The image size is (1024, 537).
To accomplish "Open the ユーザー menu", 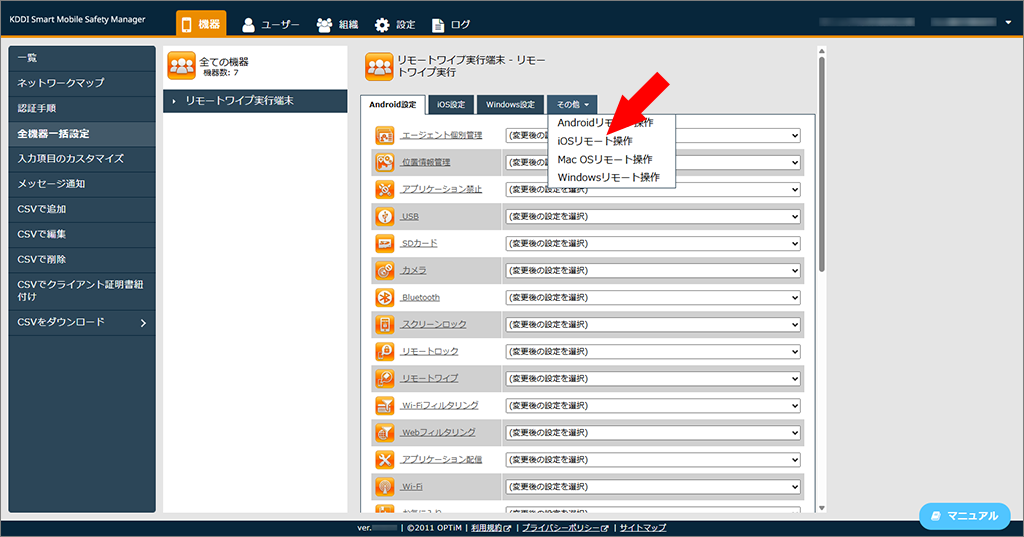I will coord(270,25).
